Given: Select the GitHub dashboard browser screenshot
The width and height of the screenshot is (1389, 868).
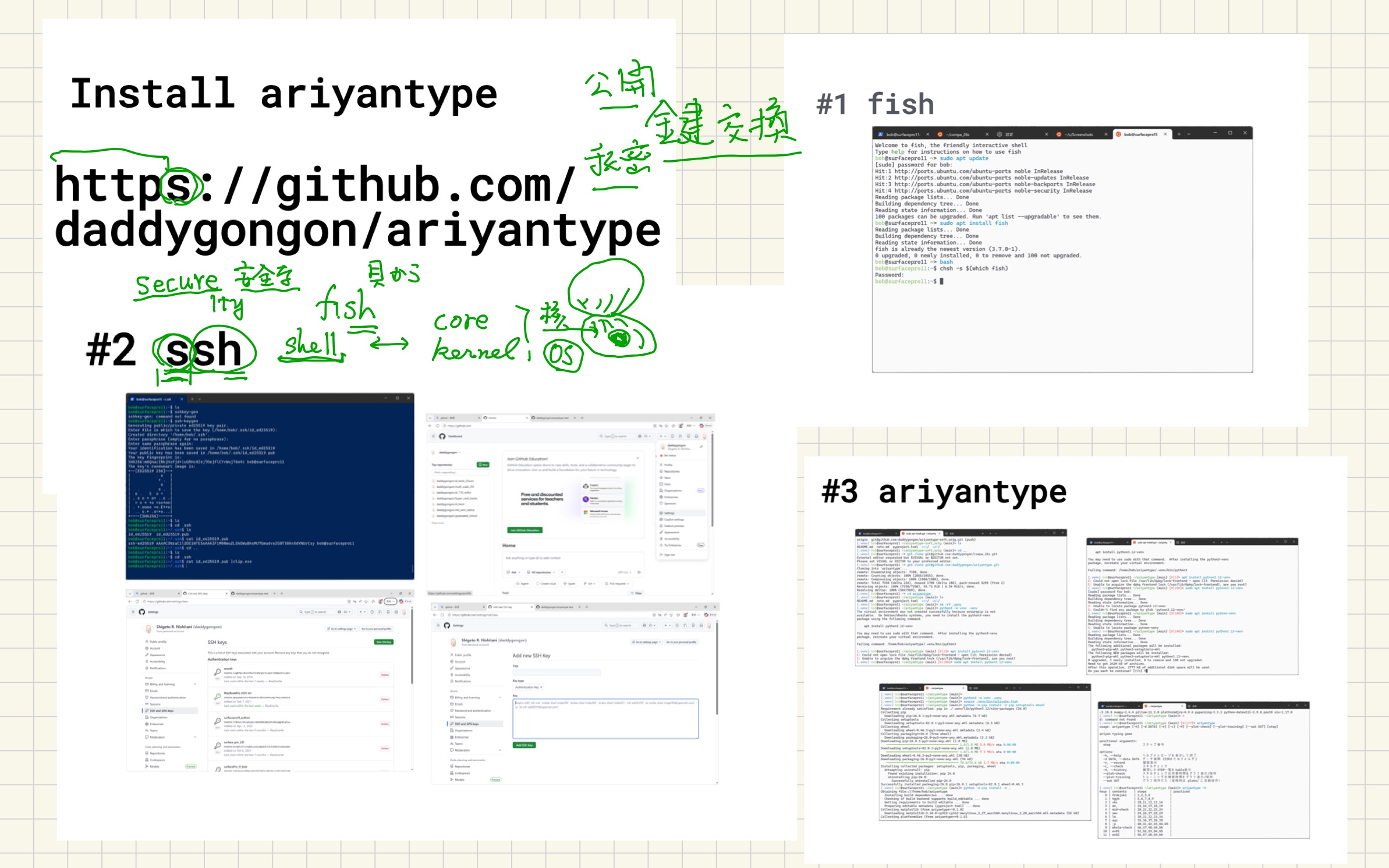Looking at the screenshot, I should click(571, 504).
